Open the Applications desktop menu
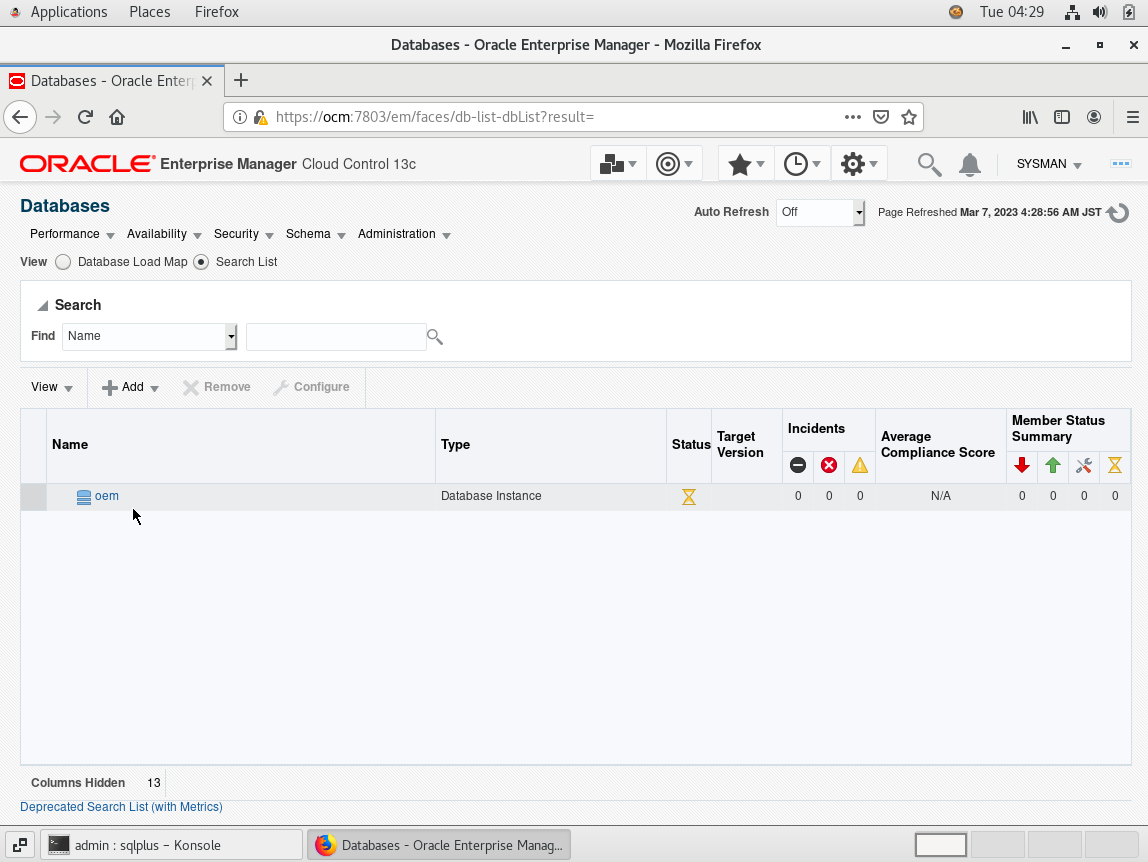Image resolution: width=1148 pixels, height=862 pixels. [69, 12]
